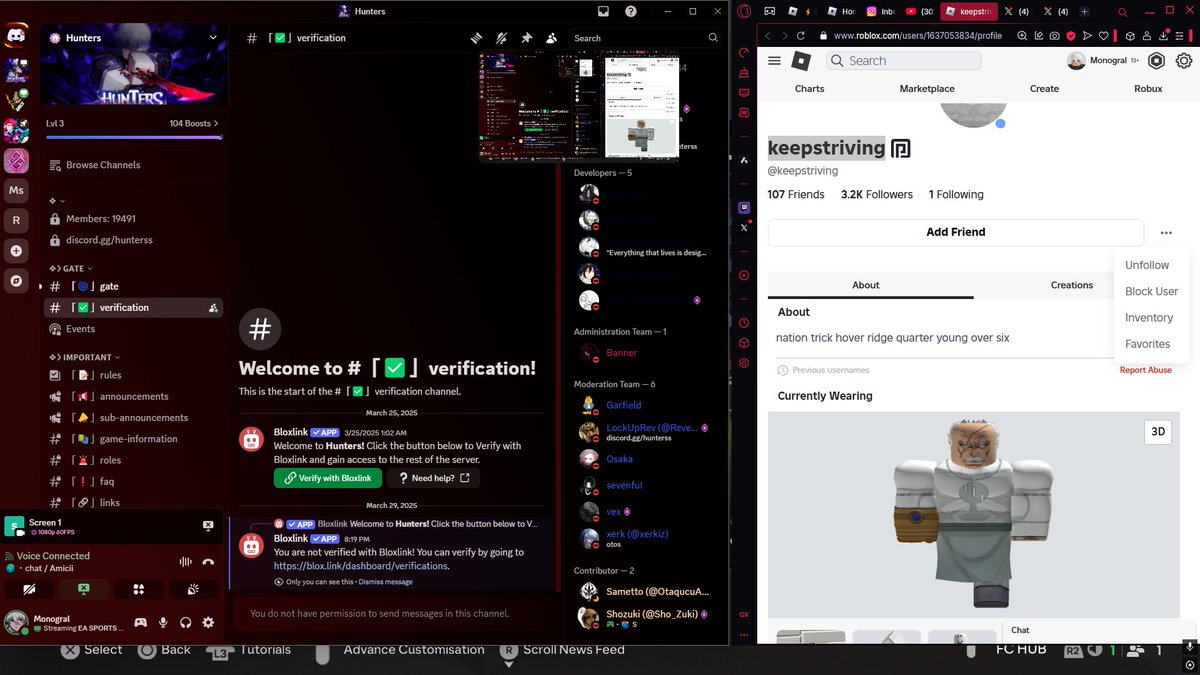Viewport: 1200px width, 675px height.
Task: Open Roblox hamburger navigation menu
Action: tap(774, 61)
